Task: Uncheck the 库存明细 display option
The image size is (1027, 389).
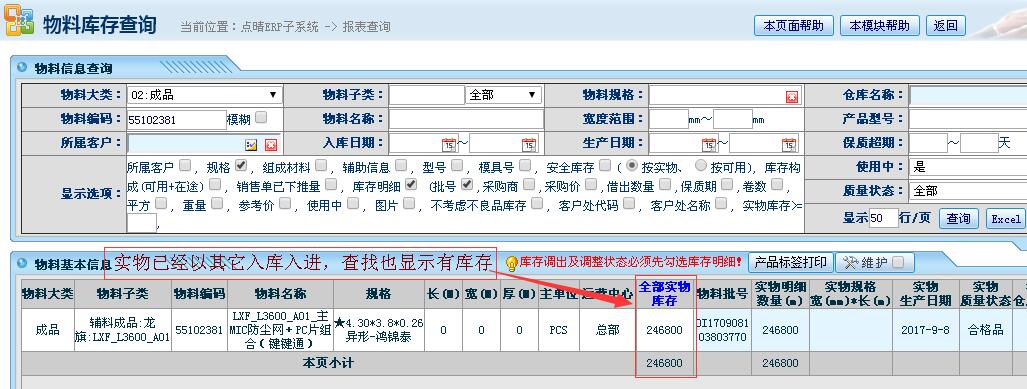Action: pos(411,184)
